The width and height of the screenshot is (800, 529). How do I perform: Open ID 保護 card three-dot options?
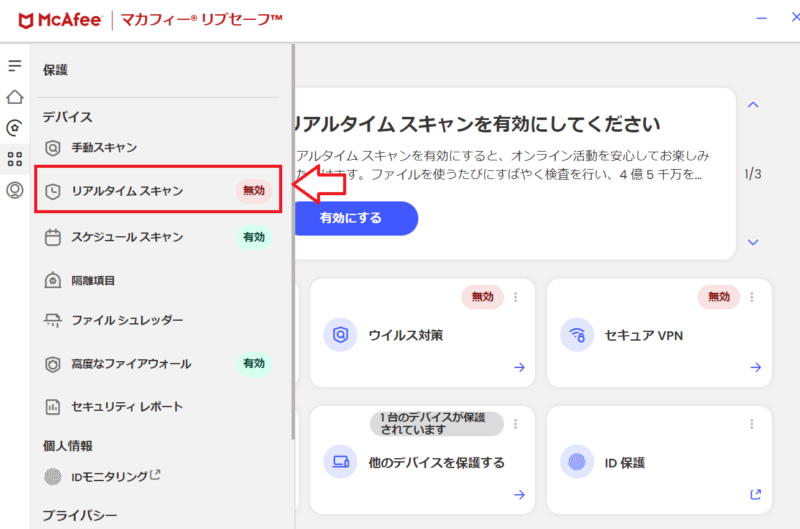tap(752, 424)
